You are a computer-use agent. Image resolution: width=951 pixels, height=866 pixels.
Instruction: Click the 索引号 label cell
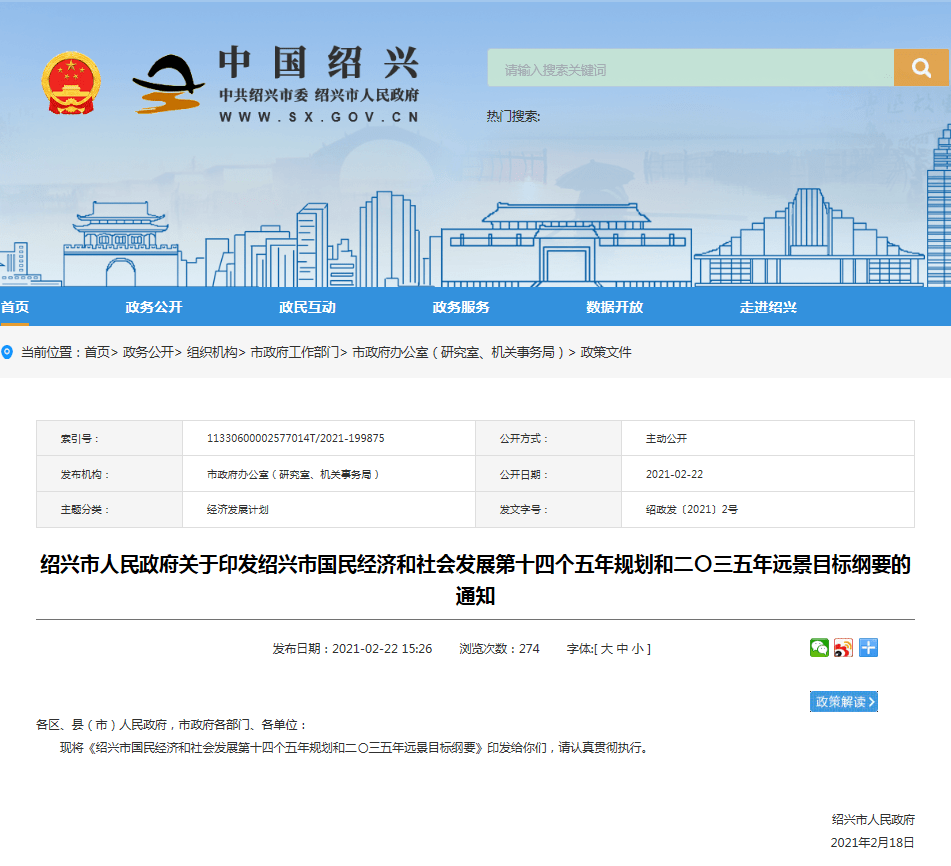point(109,438)
